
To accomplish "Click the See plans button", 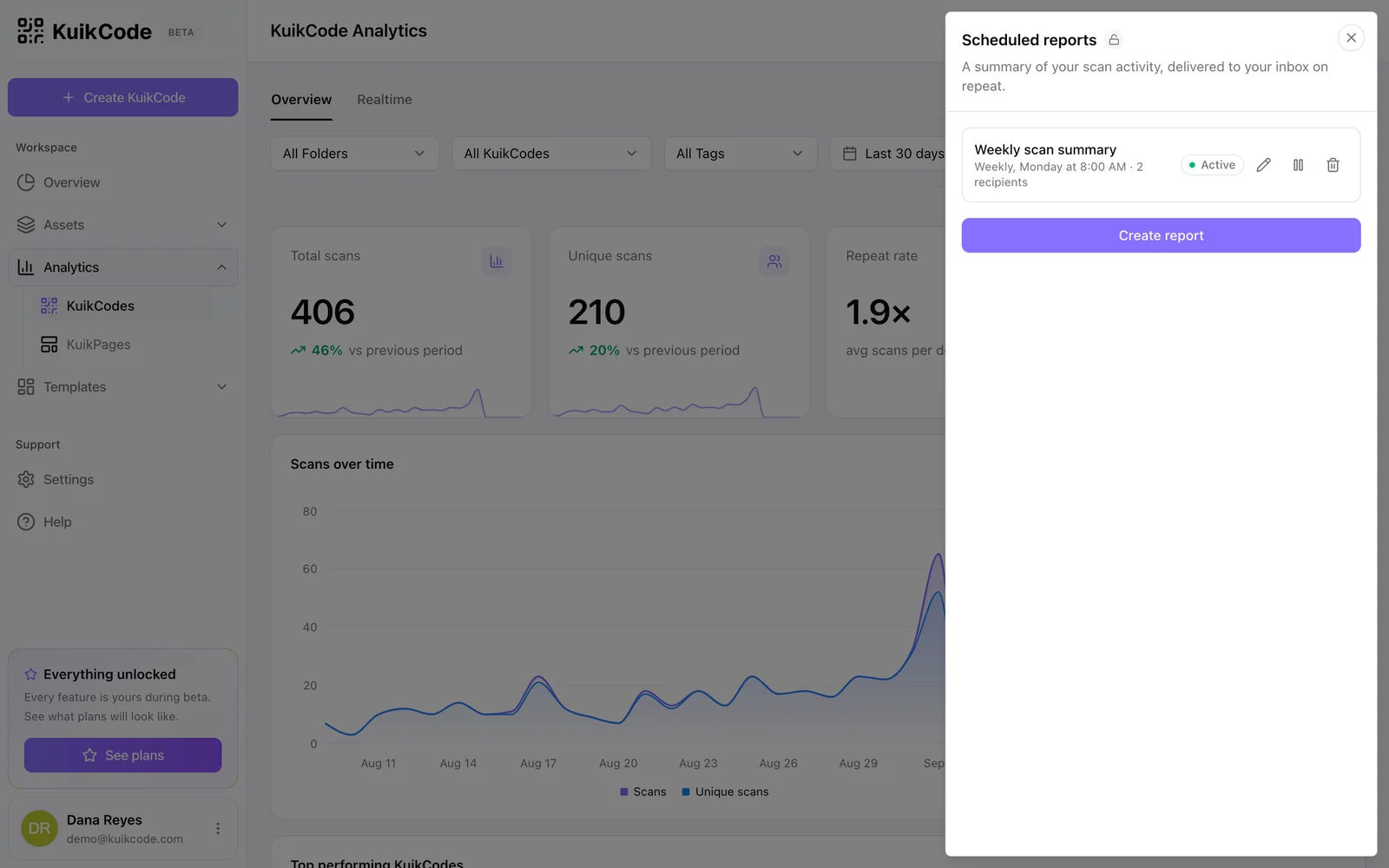I will (x=122, y=755).
